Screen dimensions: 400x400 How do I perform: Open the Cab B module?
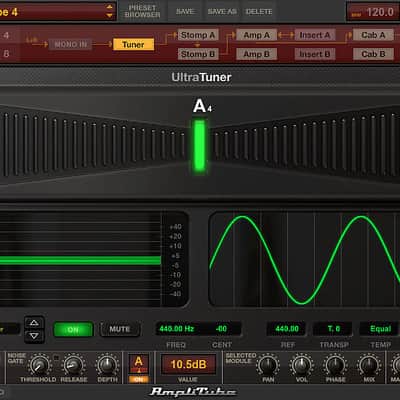tap(373, 54)
